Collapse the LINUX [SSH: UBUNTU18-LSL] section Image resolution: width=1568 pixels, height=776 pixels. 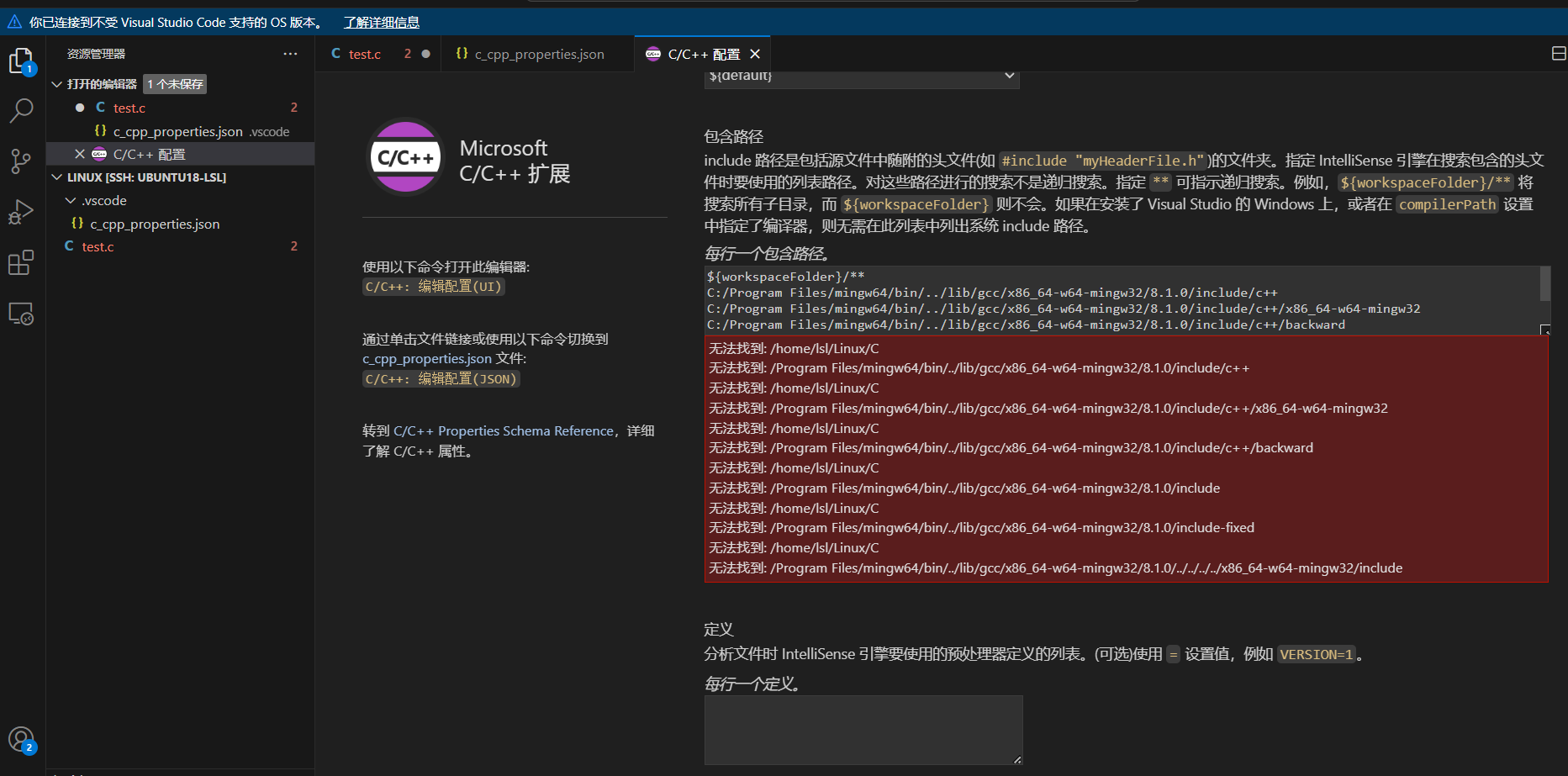click(x=57, y=177)
